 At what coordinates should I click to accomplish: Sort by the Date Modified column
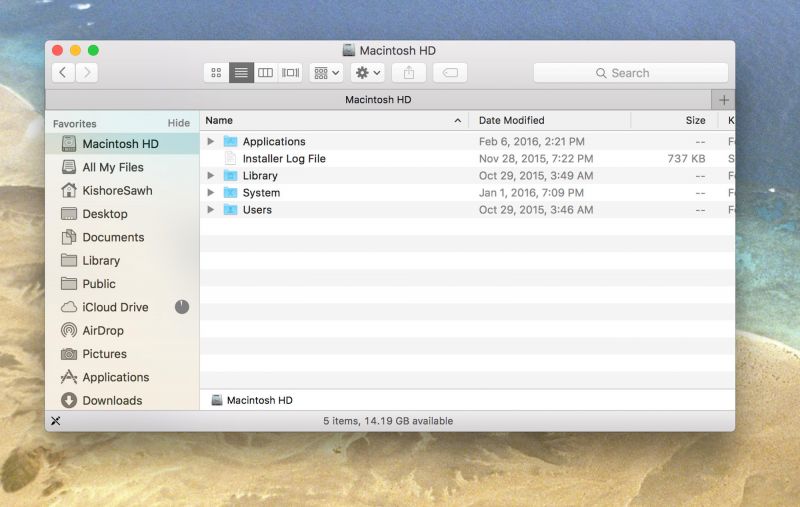point(549,120)
